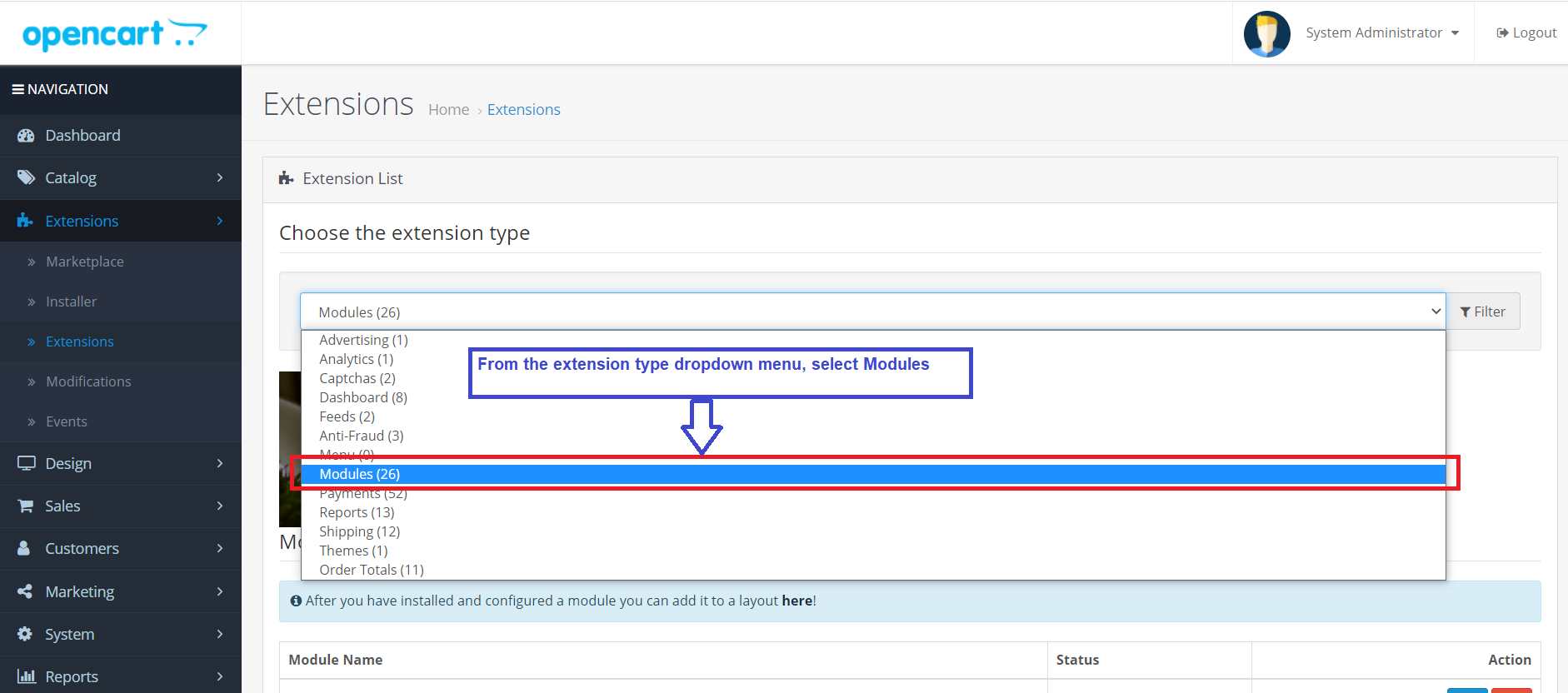1568x693 pixels.
Task: Open the Catalog menu
Action: coord(121,177)
